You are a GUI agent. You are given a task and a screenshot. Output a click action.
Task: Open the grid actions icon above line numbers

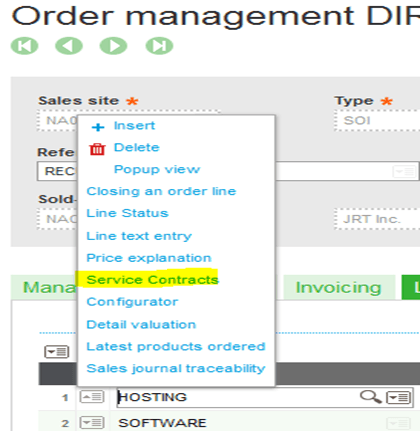pos(57,351)
